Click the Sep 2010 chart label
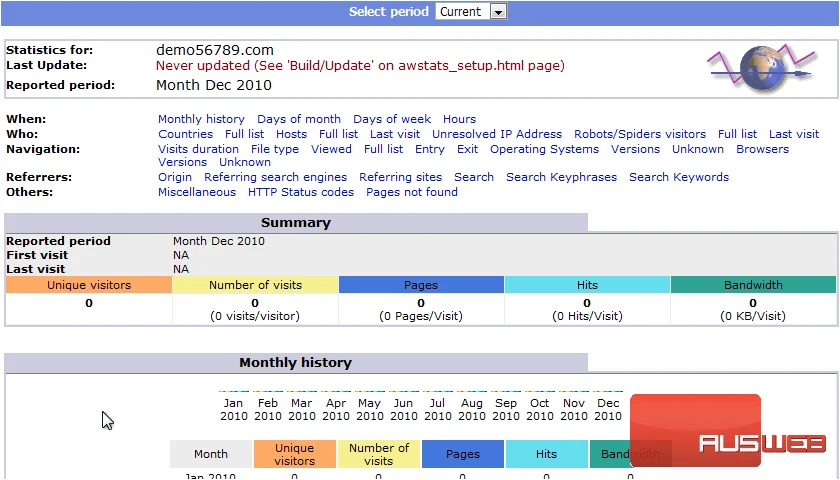The height and width of the screenshot is (480, 840). (x=506, y=409)
